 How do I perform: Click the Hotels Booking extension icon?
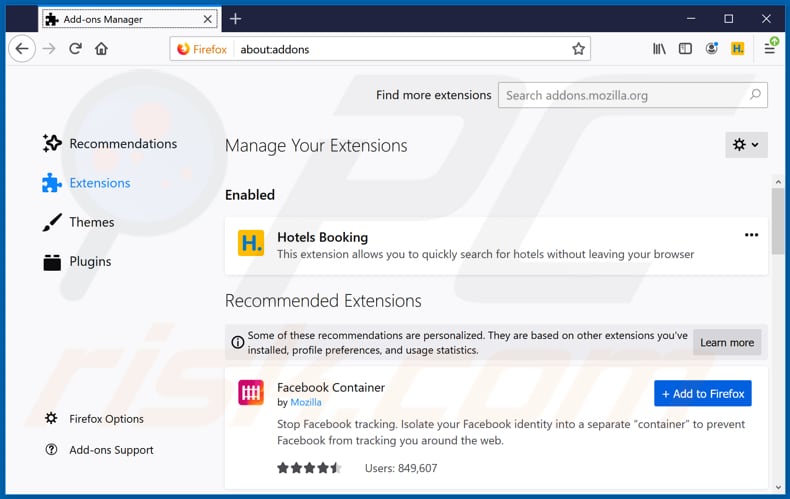(251, 243)
